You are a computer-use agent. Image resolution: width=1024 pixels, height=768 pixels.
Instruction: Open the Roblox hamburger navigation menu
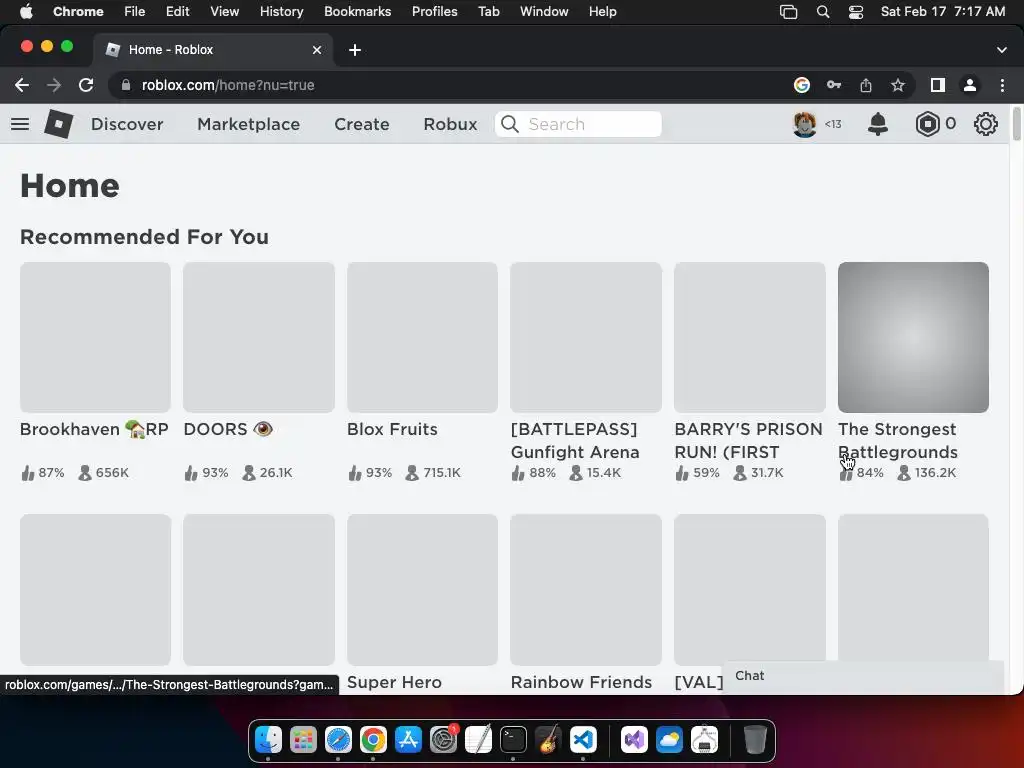coord(20,124)
